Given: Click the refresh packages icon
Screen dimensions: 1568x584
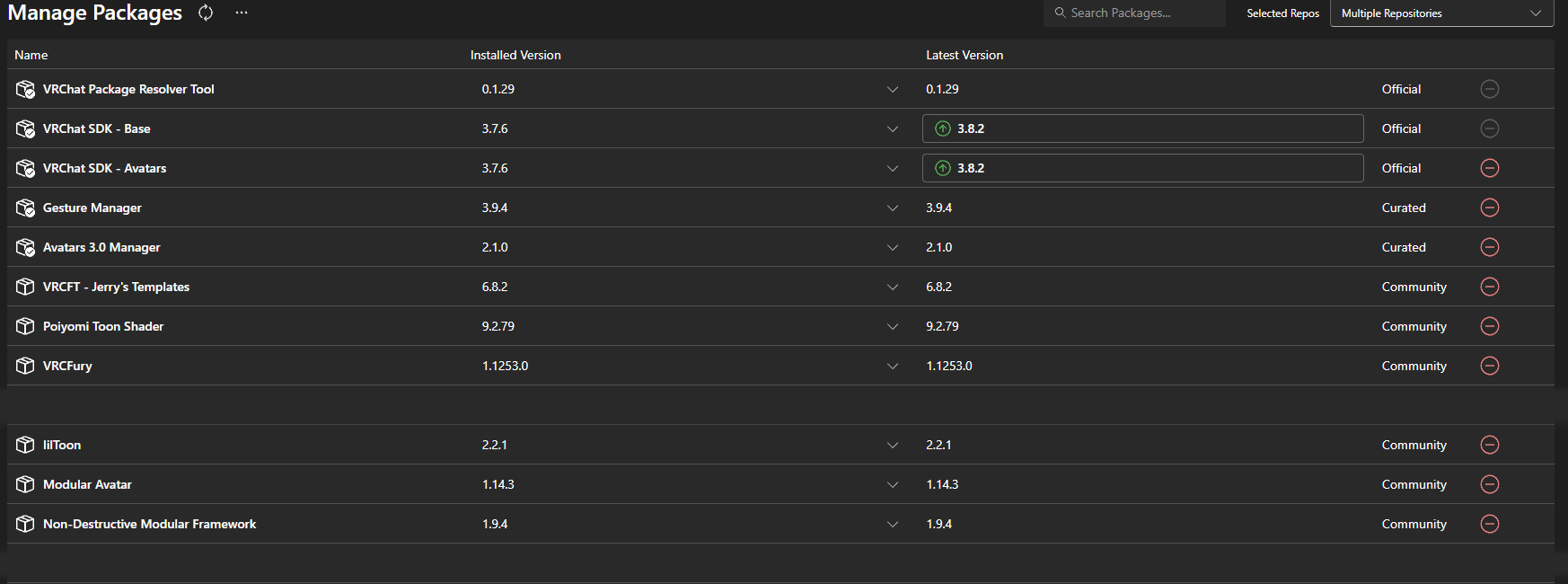Looking at the screenshot, I should (x=206, y=13).
